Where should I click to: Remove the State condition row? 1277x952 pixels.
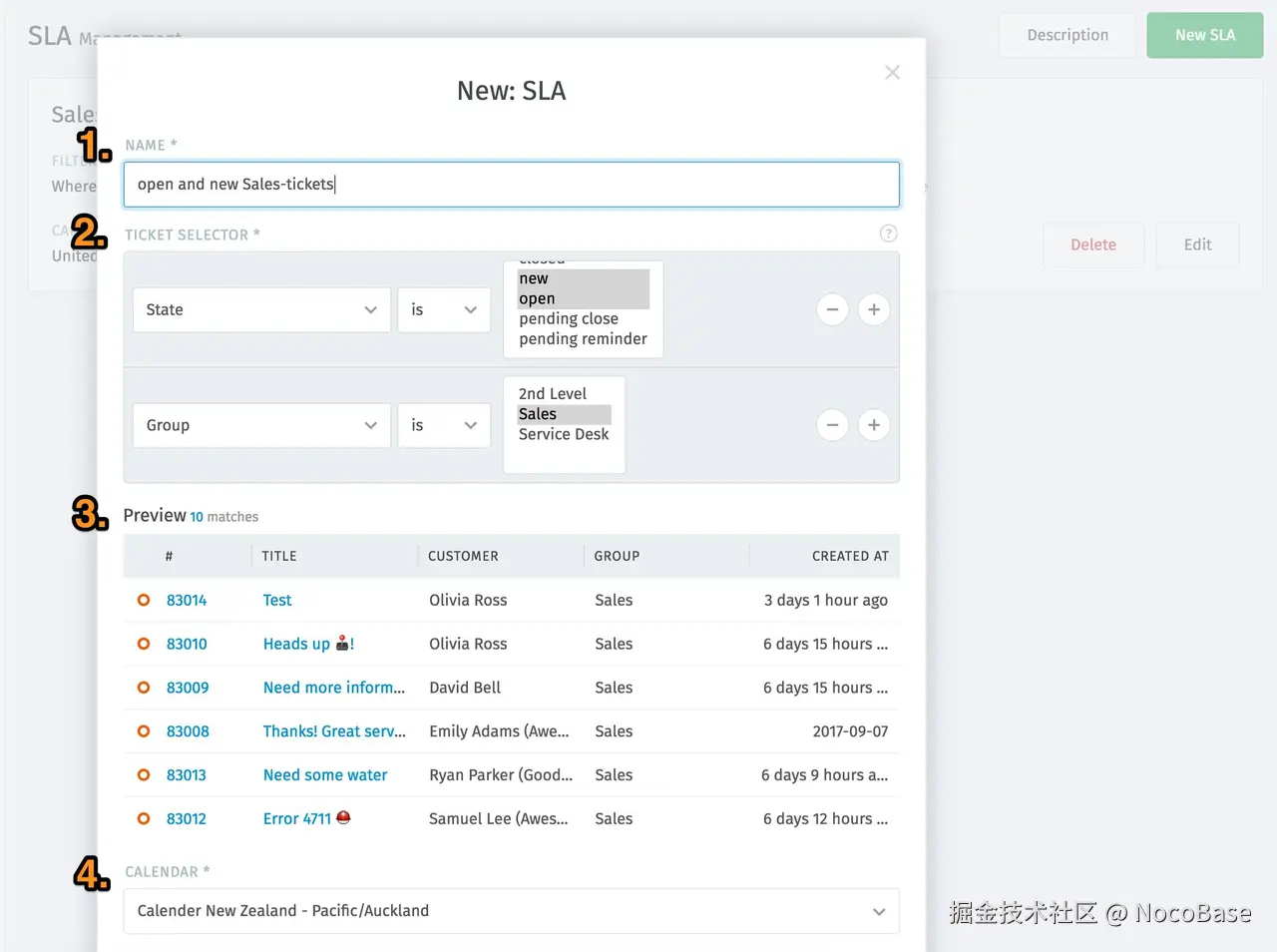(x=832, y=309)
